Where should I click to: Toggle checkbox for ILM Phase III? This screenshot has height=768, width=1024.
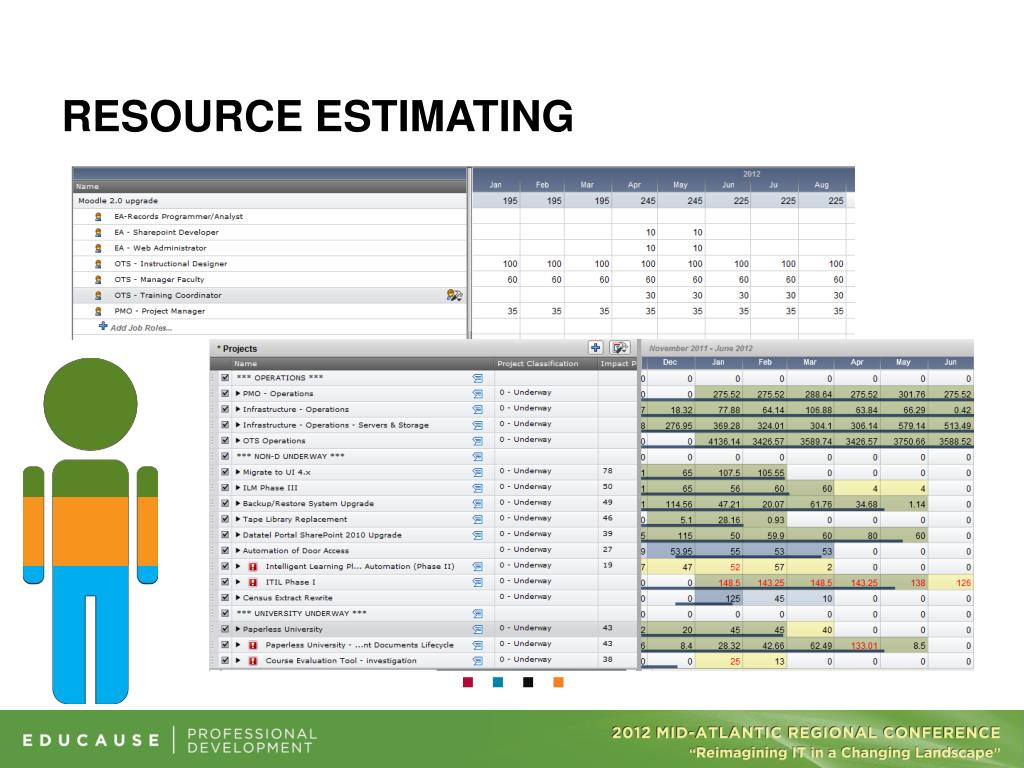click(225, 487)
